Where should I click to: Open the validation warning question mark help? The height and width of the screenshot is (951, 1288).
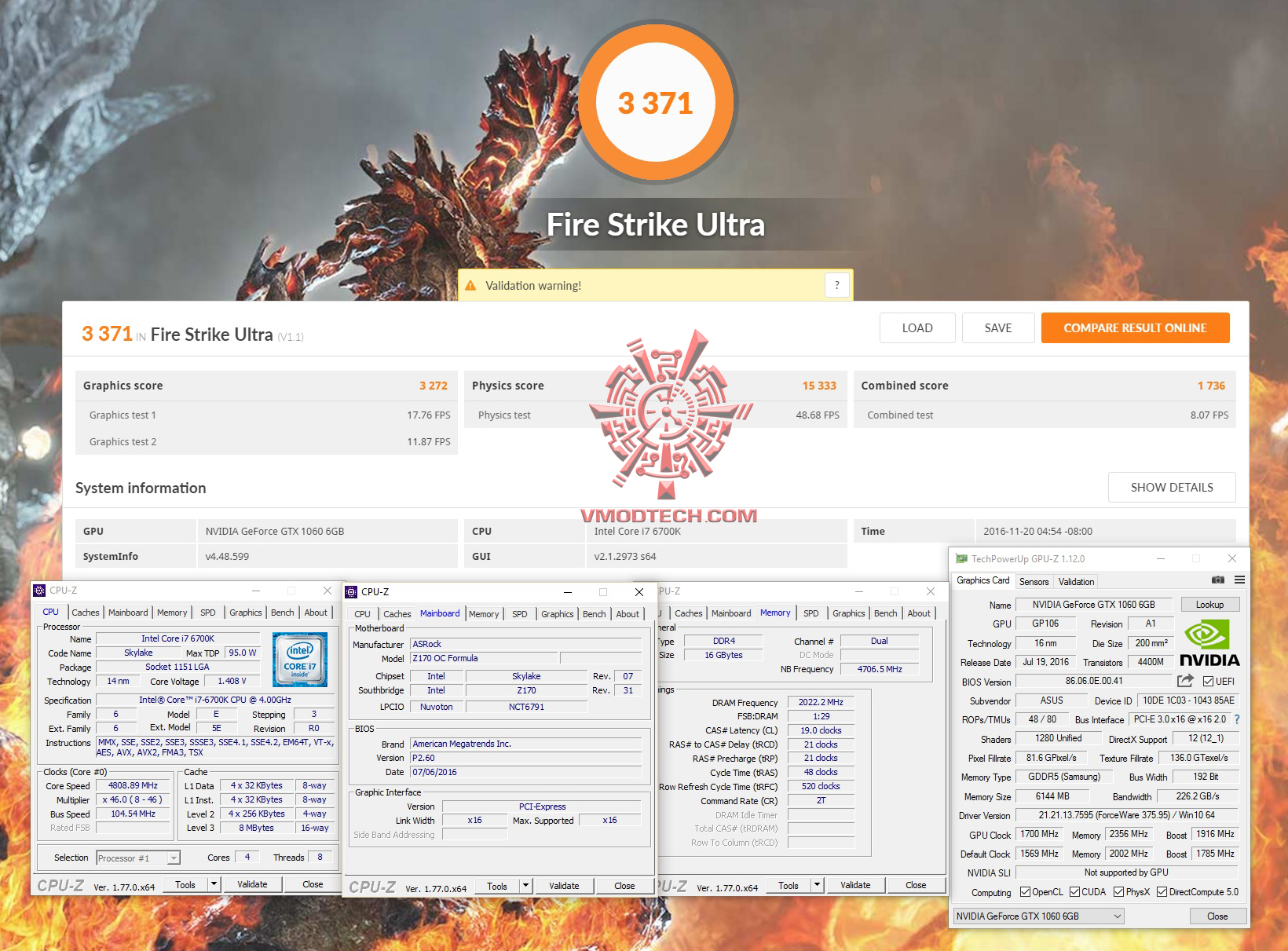[837, 285]
